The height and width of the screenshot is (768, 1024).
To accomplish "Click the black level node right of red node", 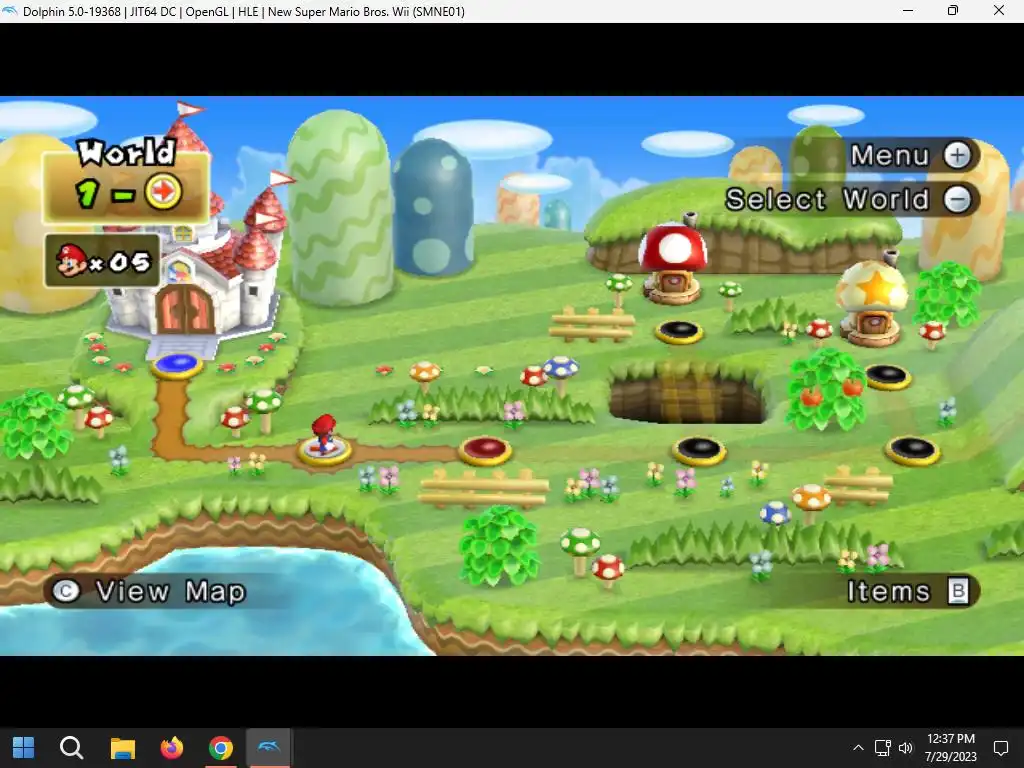I will pyautogui.click(x=699, y=451).
